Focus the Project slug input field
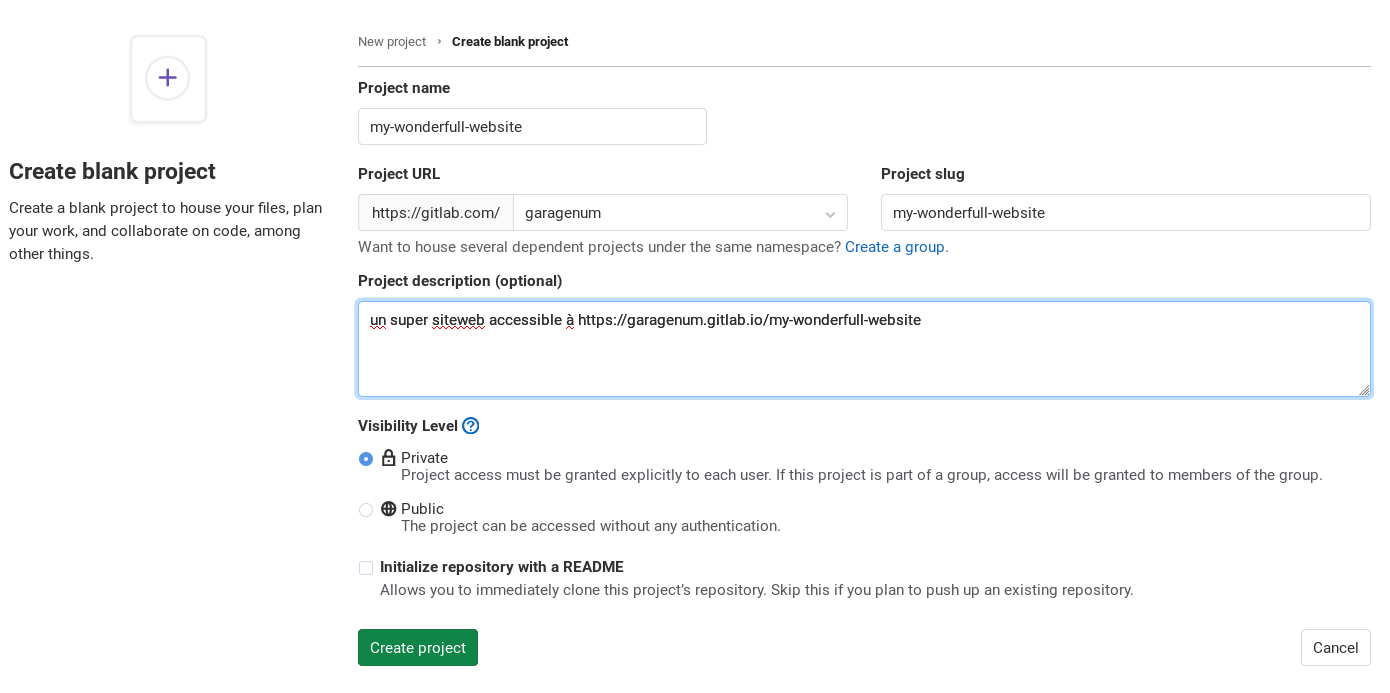 [x=1126, y=213]
